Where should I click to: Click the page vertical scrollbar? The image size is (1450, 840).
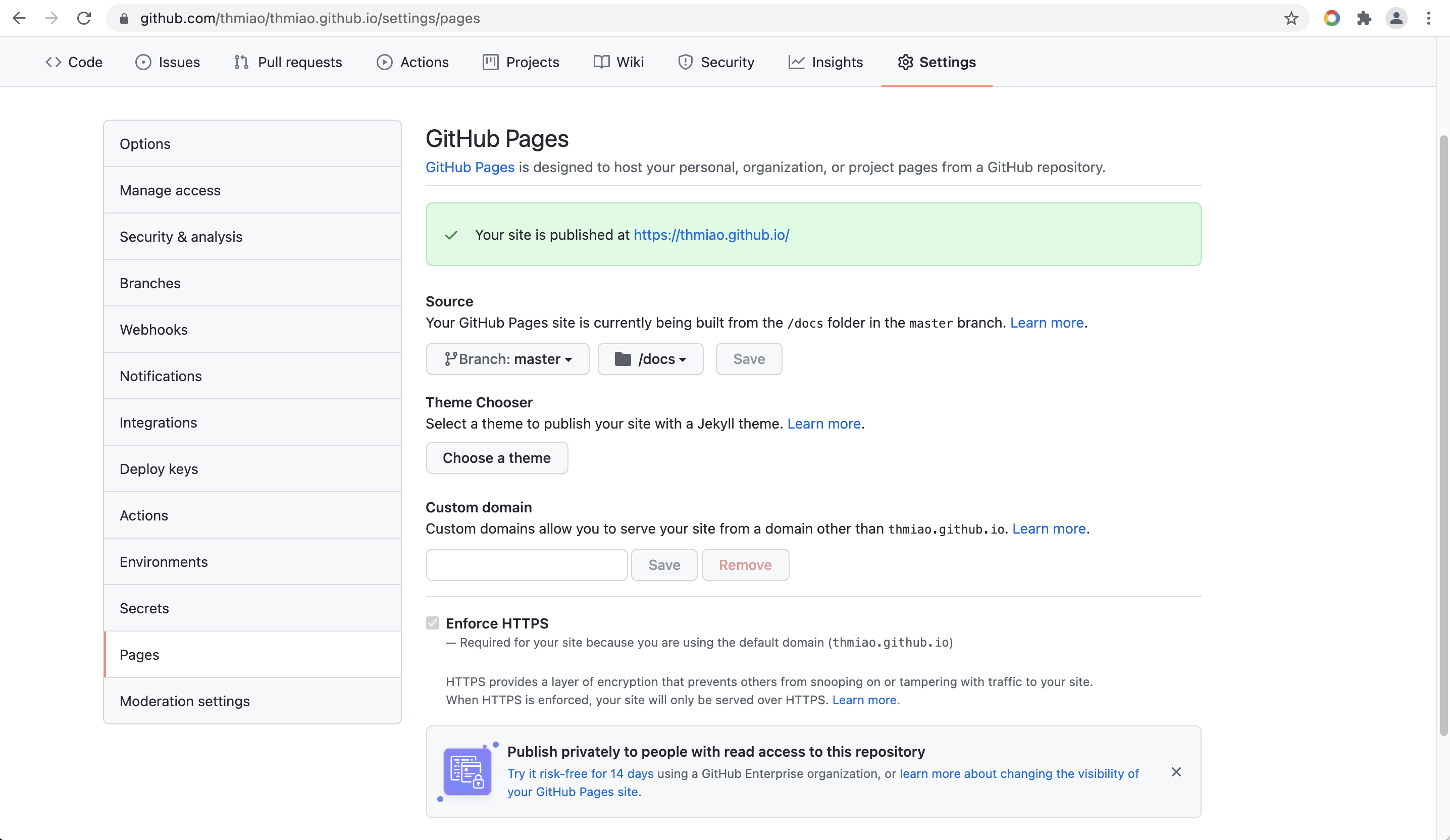point(1443,436)
